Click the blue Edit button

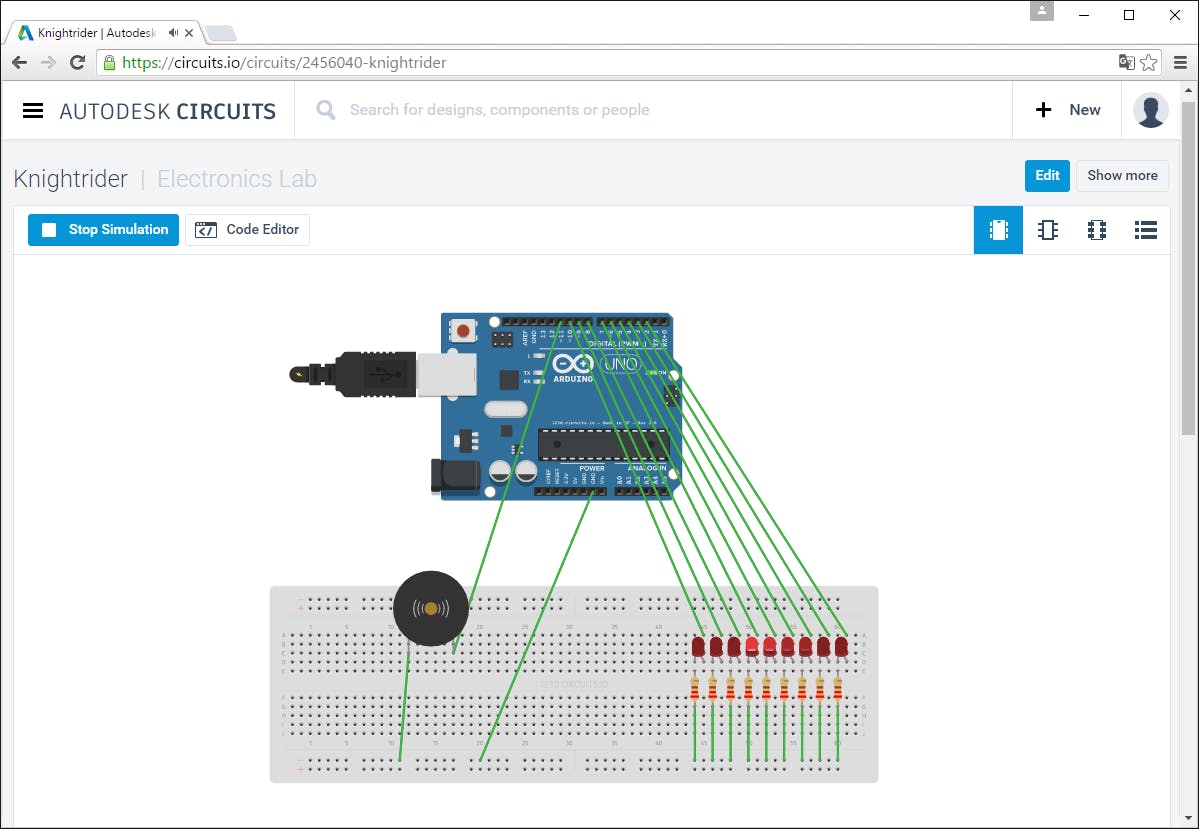point(1047,176)
